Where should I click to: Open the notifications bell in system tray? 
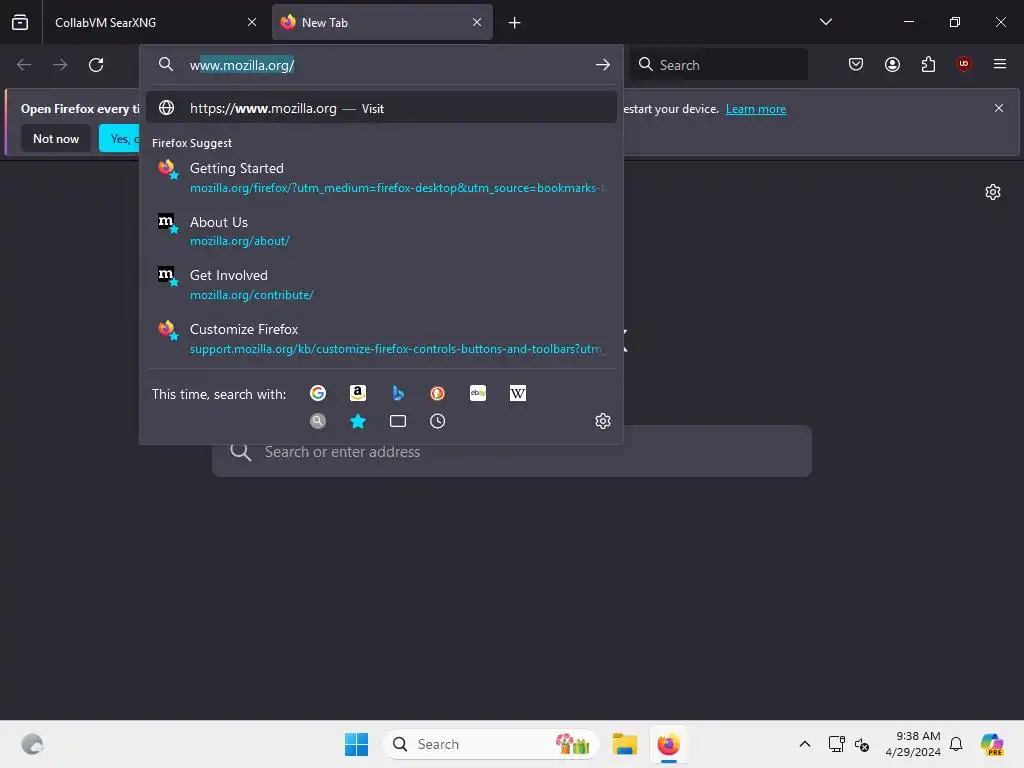pos(956,744)
